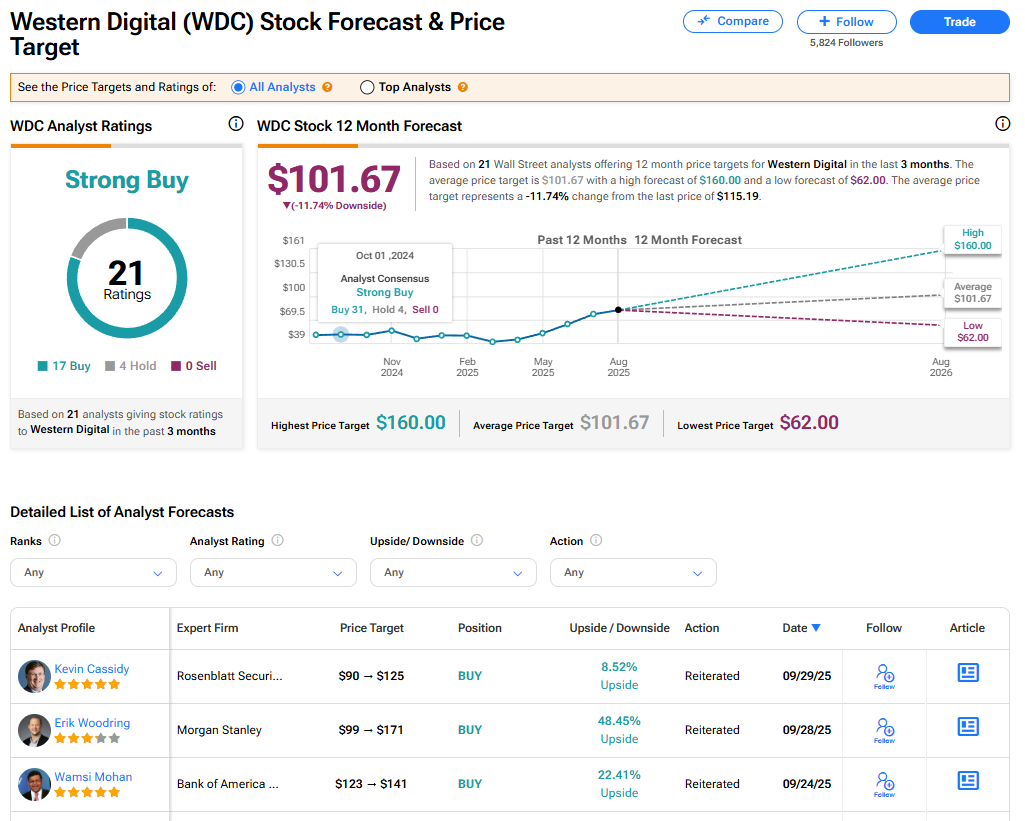
Task: Click the highlighted Oct 2024 chart data point
Action: click(x=341, y=335)
